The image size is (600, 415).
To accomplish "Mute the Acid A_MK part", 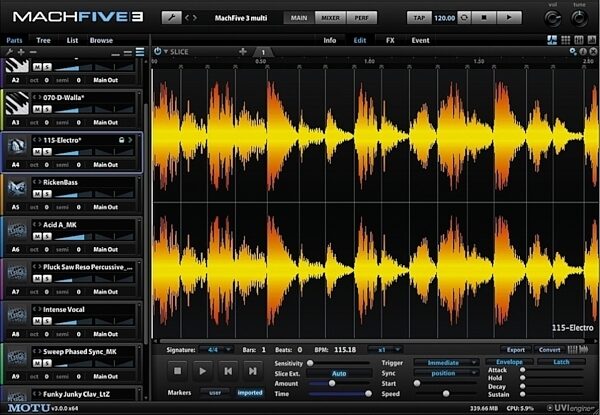I will click(37, 237).
